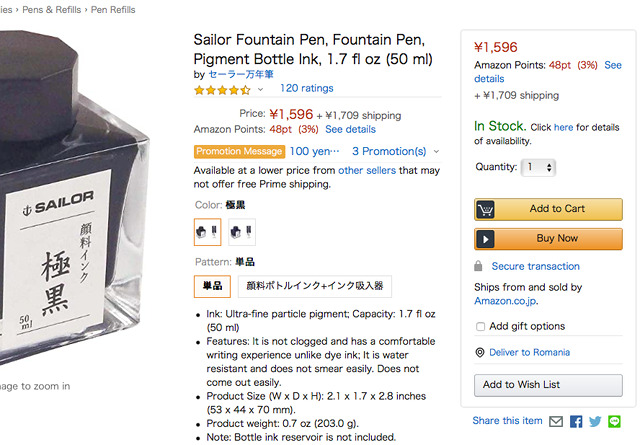Check the Add gift options box

coord(481,327)
